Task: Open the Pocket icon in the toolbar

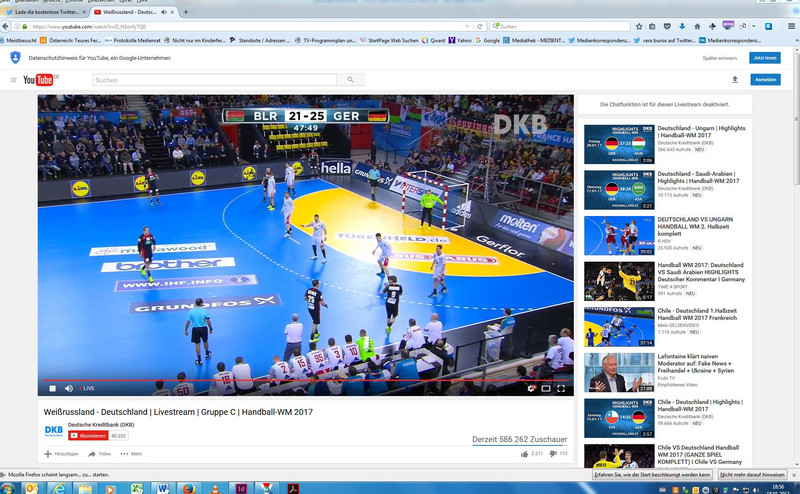Action: pos(667,27)
